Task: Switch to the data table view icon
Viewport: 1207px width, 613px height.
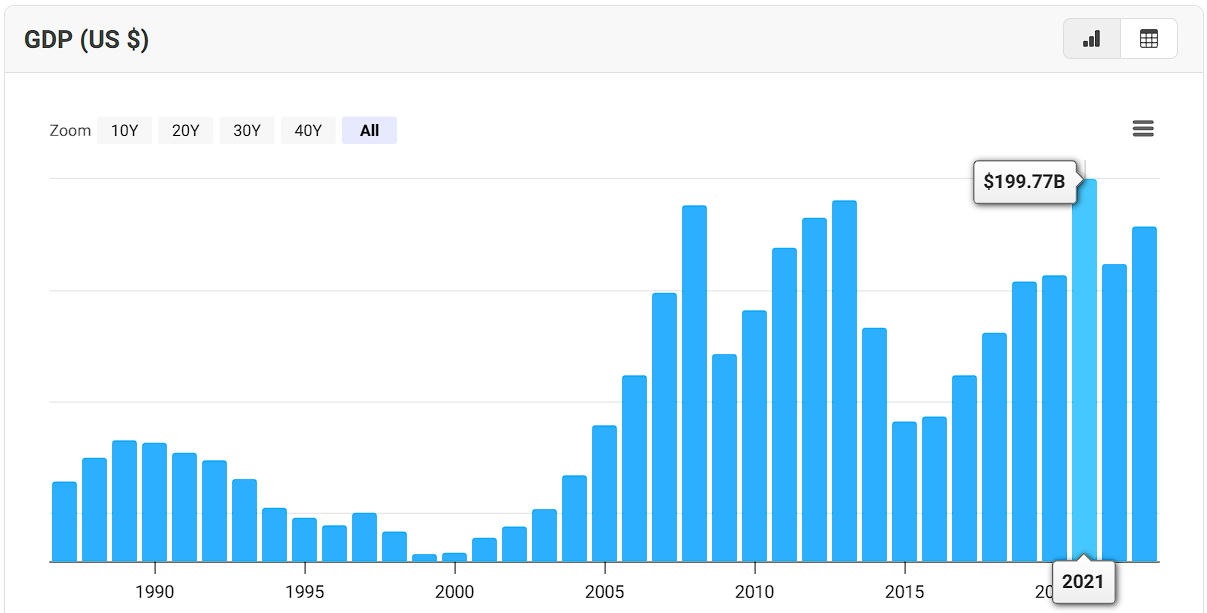Action: tap(1149, 39)
